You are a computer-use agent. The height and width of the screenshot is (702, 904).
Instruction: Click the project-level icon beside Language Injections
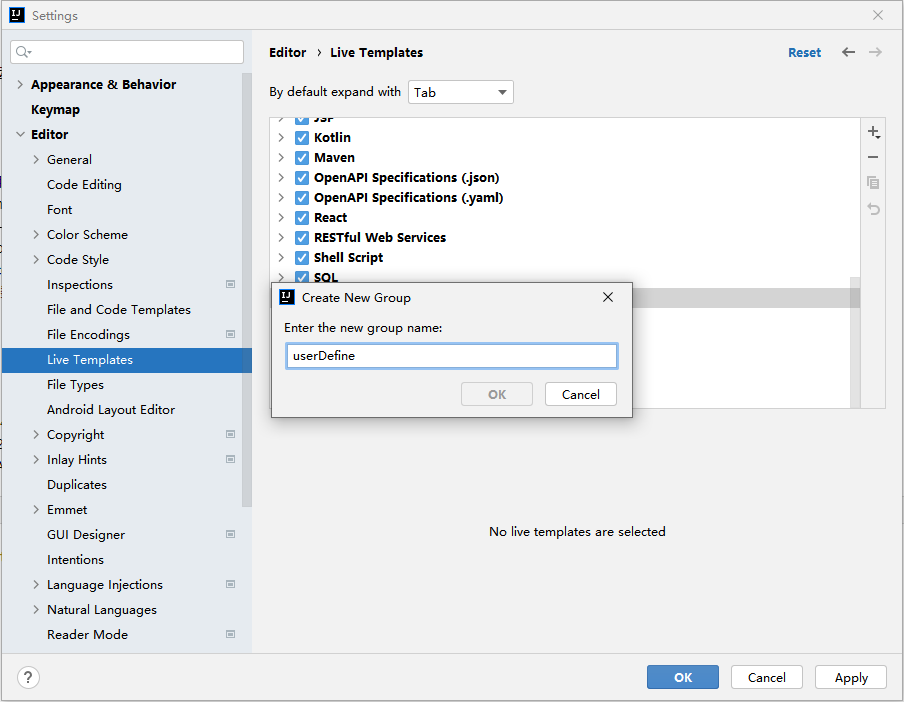tap(231, 584)
